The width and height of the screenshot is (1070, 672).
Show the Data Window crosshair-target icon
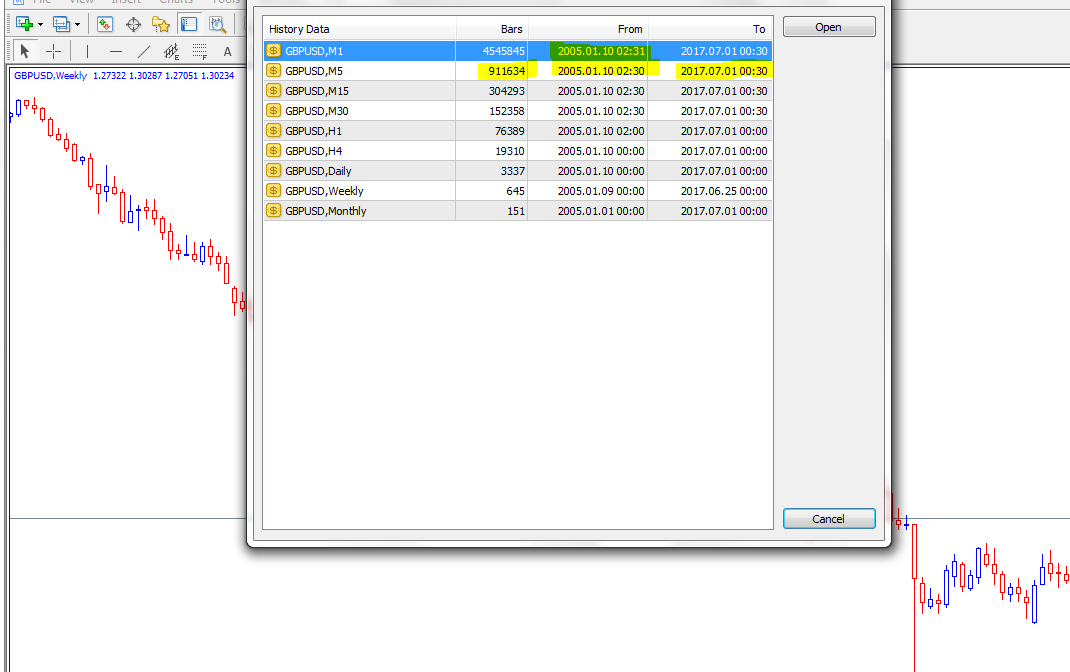click(133, 24)
